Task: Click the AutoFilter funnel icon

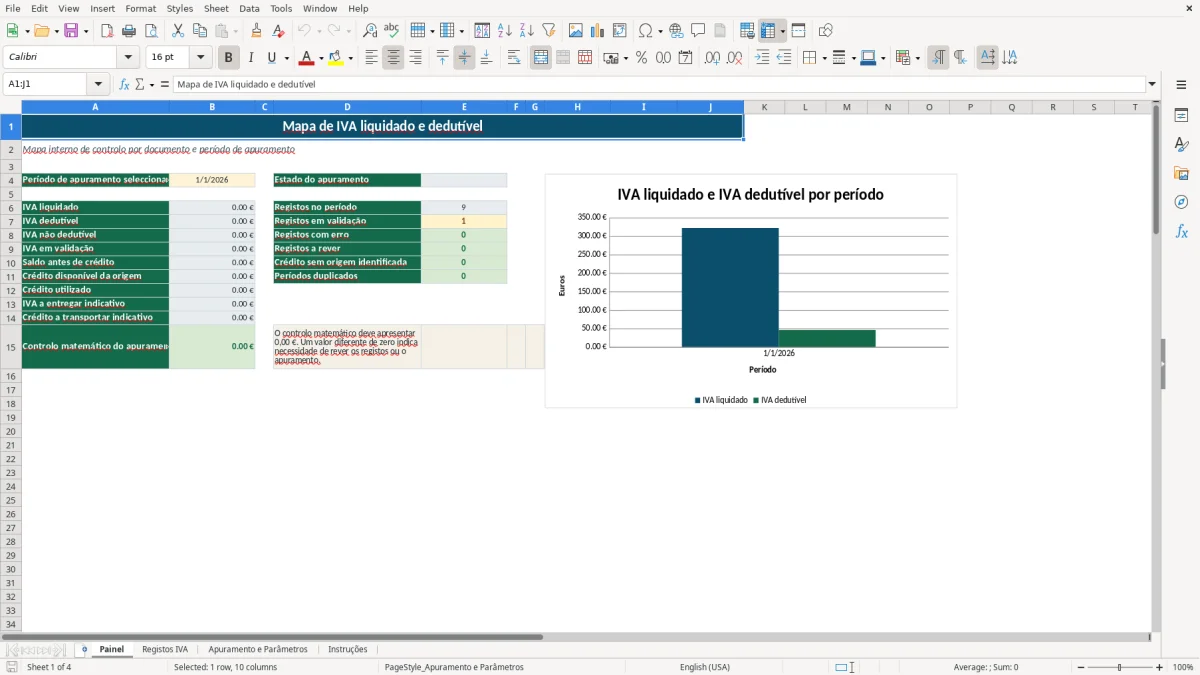Action: click(549, 31)
